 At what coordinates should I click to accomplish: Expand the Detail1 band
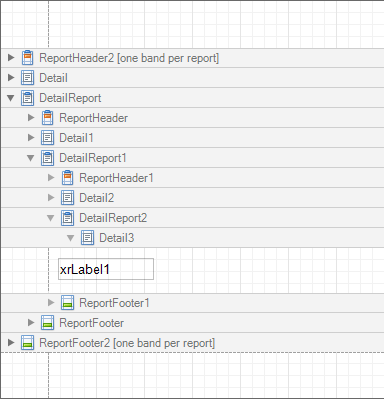(x=31, y=137)
